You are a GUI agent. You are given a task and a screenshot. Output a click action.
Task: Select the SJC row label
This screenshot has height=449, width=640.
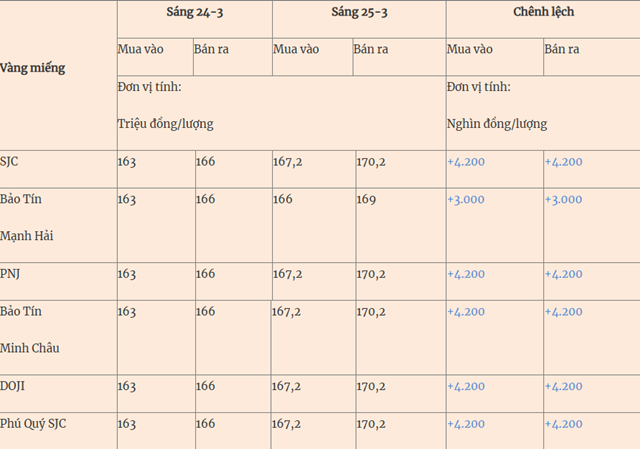tap(9, 162)
